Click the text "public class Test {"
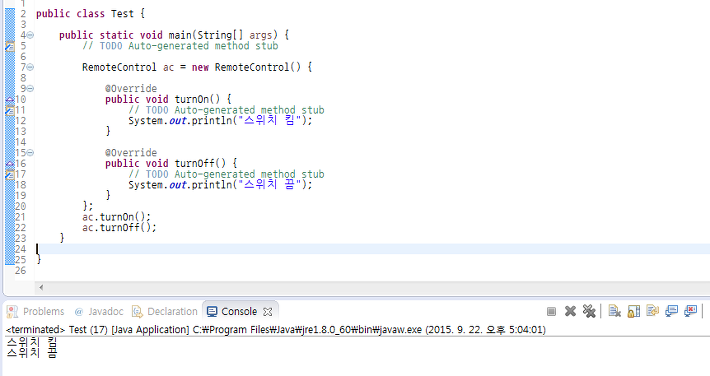 (91, 14)
